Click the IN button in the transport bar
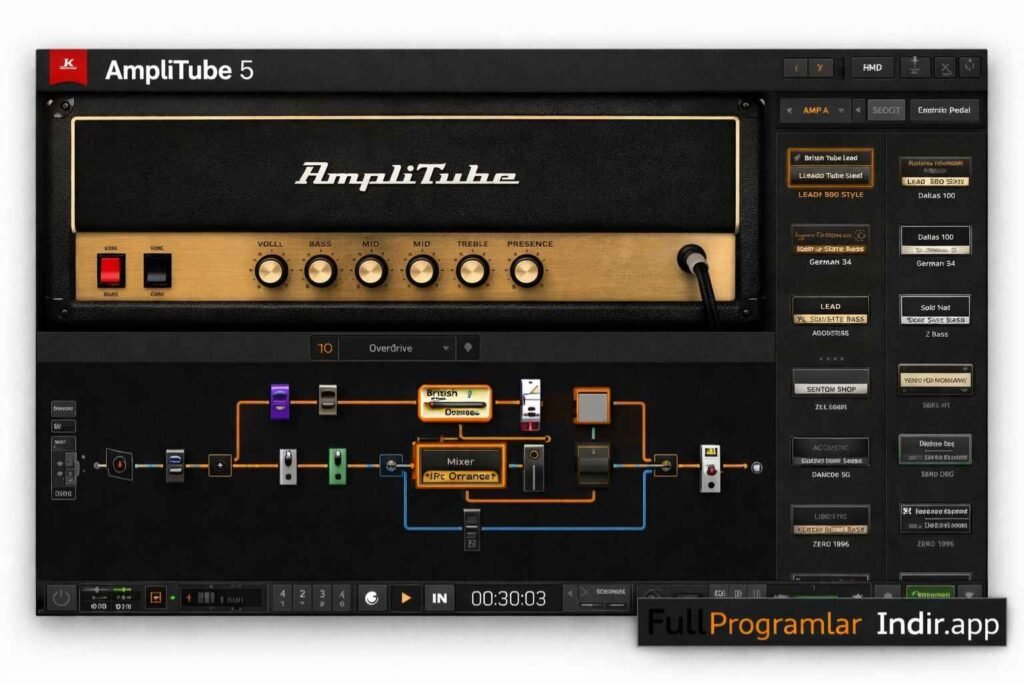 pos(438,597)
